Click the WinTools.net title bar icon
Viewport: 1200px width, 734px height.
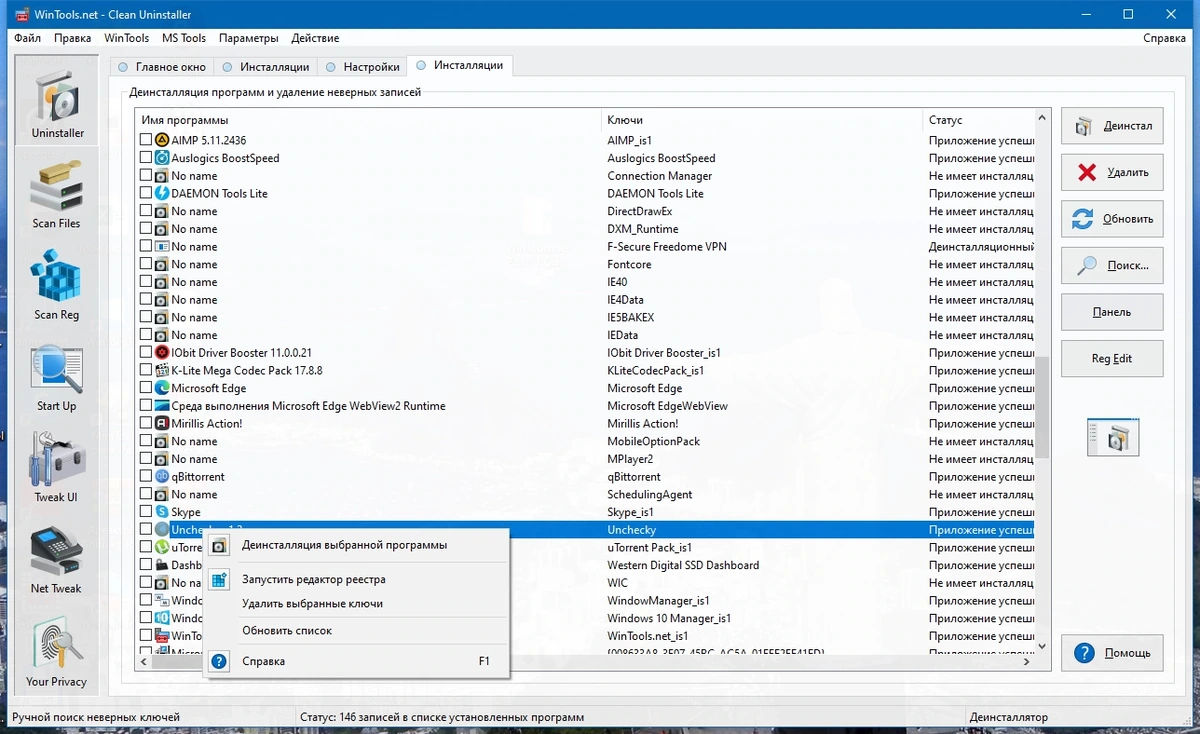[x=21, y=15]
